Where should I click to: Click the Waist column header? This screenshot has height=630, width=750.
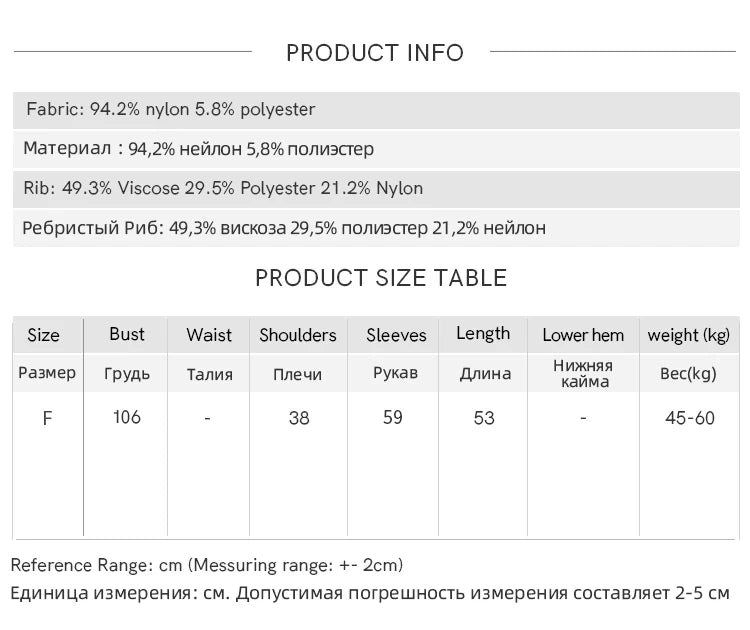pyautogui.click(x=209, y=335)
